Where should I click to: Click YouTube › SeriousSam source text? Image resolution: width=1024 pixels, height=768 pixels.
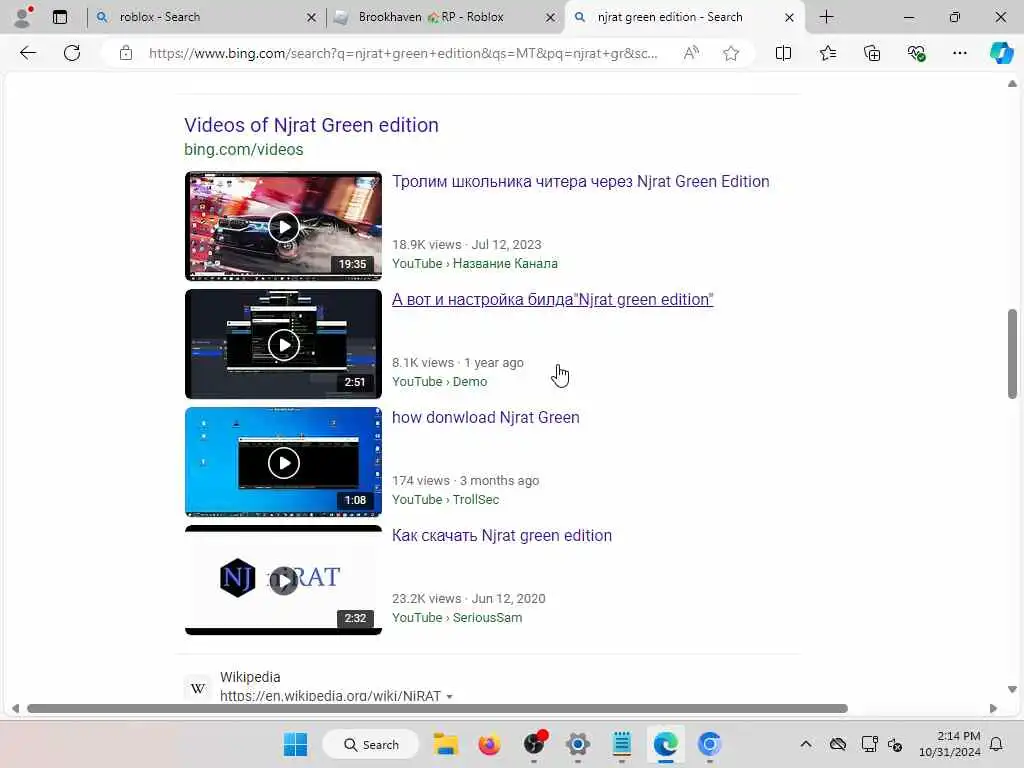(x=457, y=618)
